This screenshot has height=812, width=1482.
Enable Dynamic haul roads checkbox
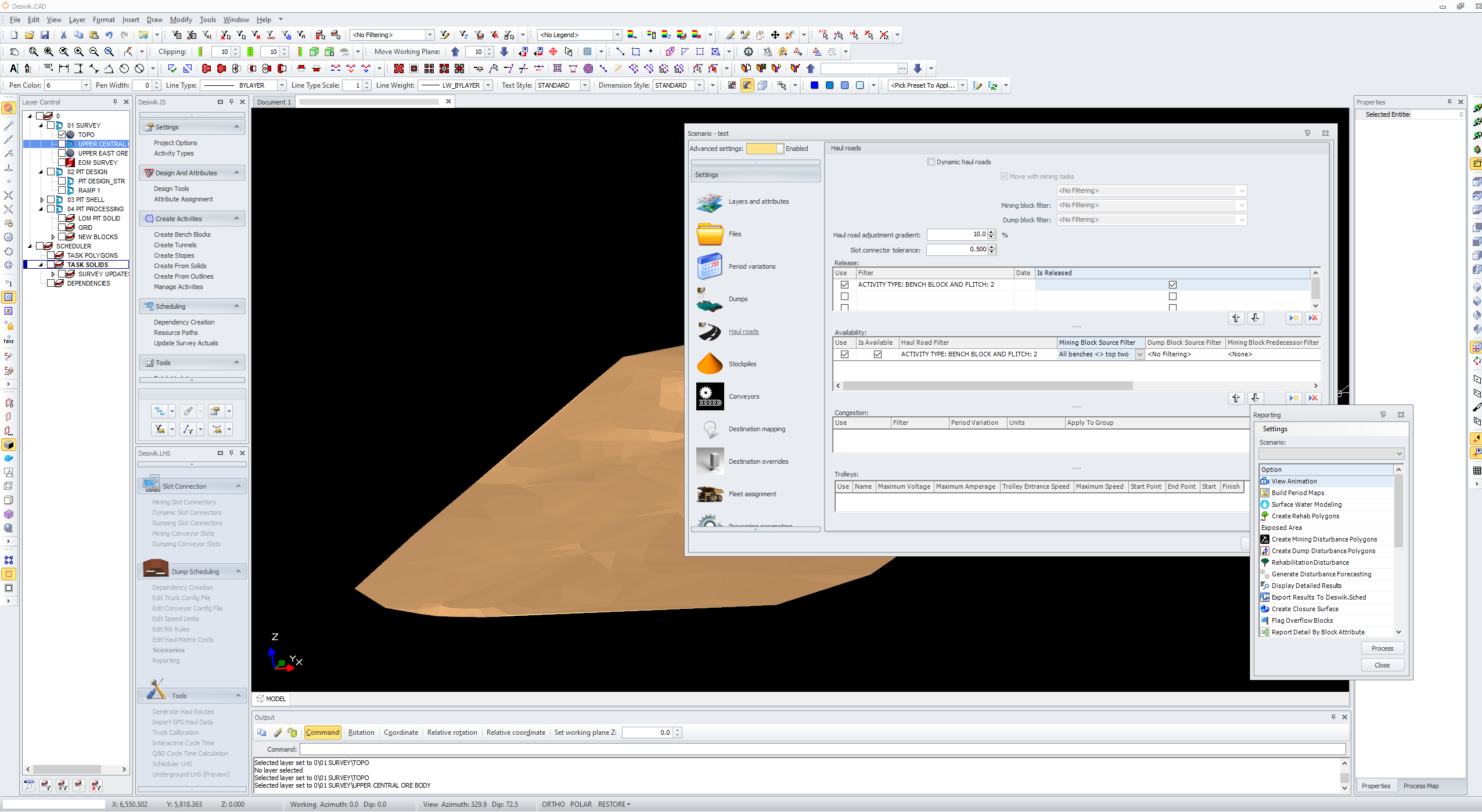[x=931, y=162]
